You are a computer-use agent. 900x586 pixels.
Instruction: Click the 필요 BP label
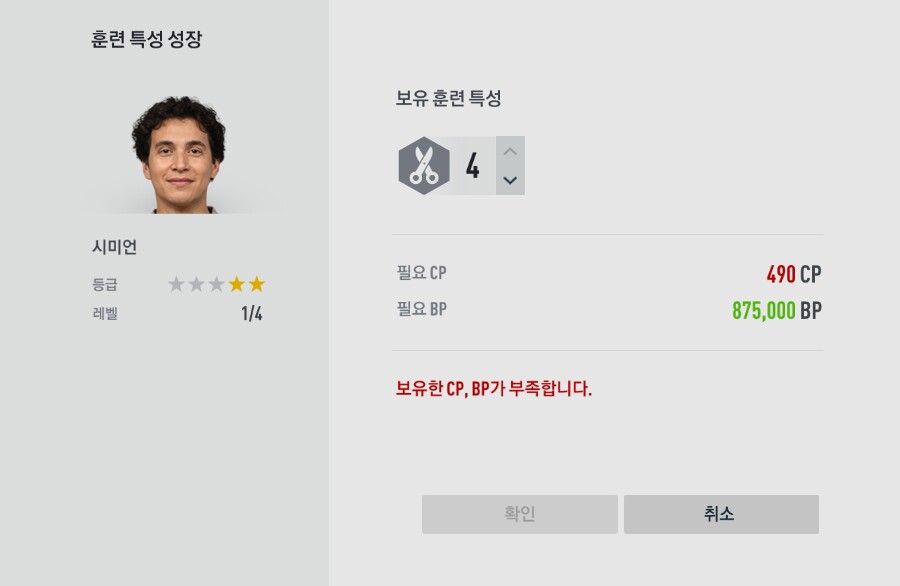tap(421, 310)
